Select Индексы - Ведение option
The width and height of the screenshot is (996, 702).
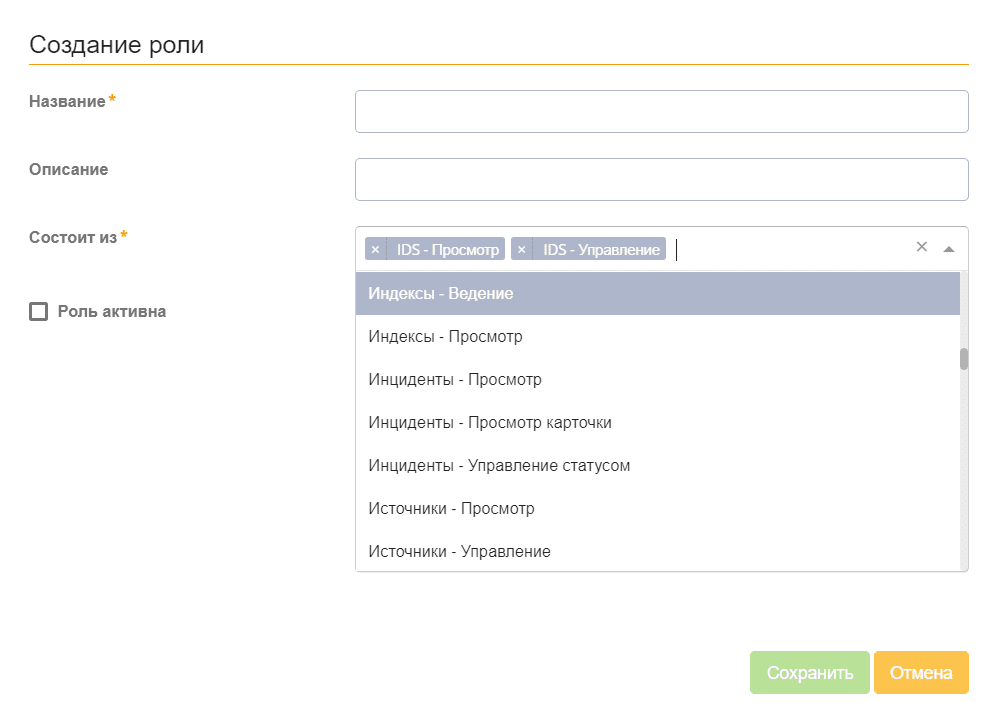coord(441,294)
